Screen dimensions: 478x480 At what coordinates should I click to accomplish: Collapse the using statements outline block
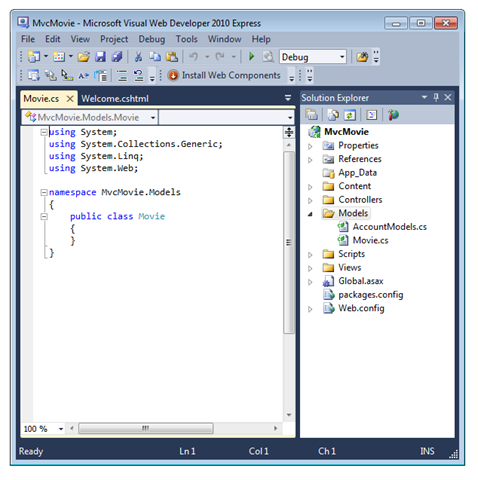44,132
